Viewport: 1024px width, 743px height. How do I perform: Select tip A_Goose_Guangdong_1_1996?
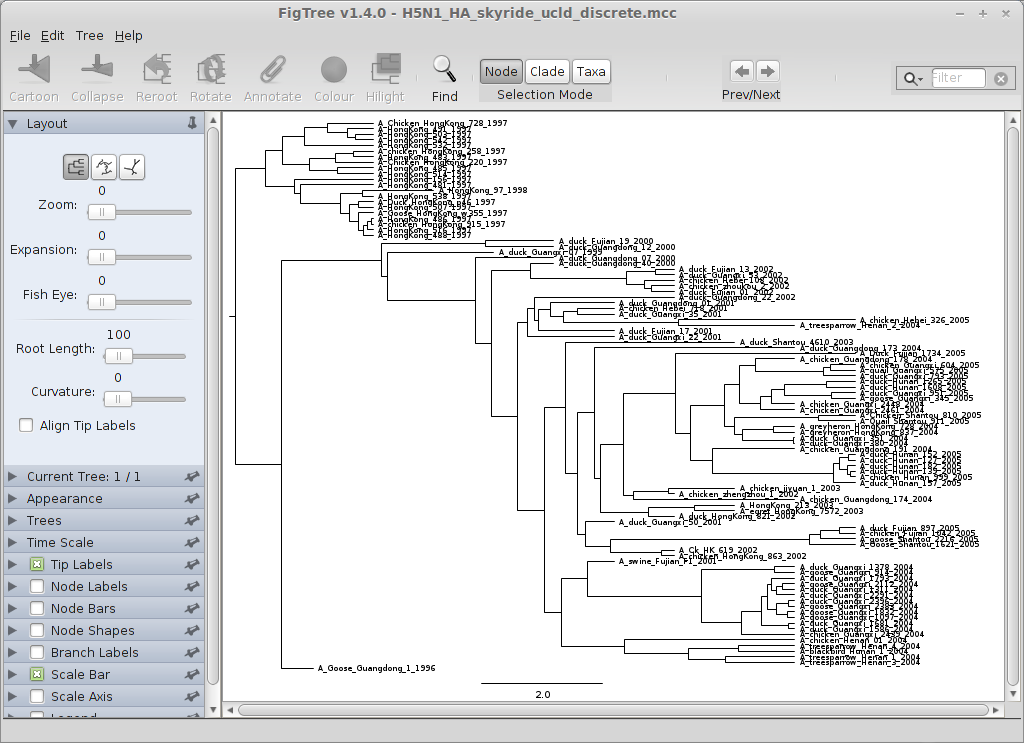376,668
